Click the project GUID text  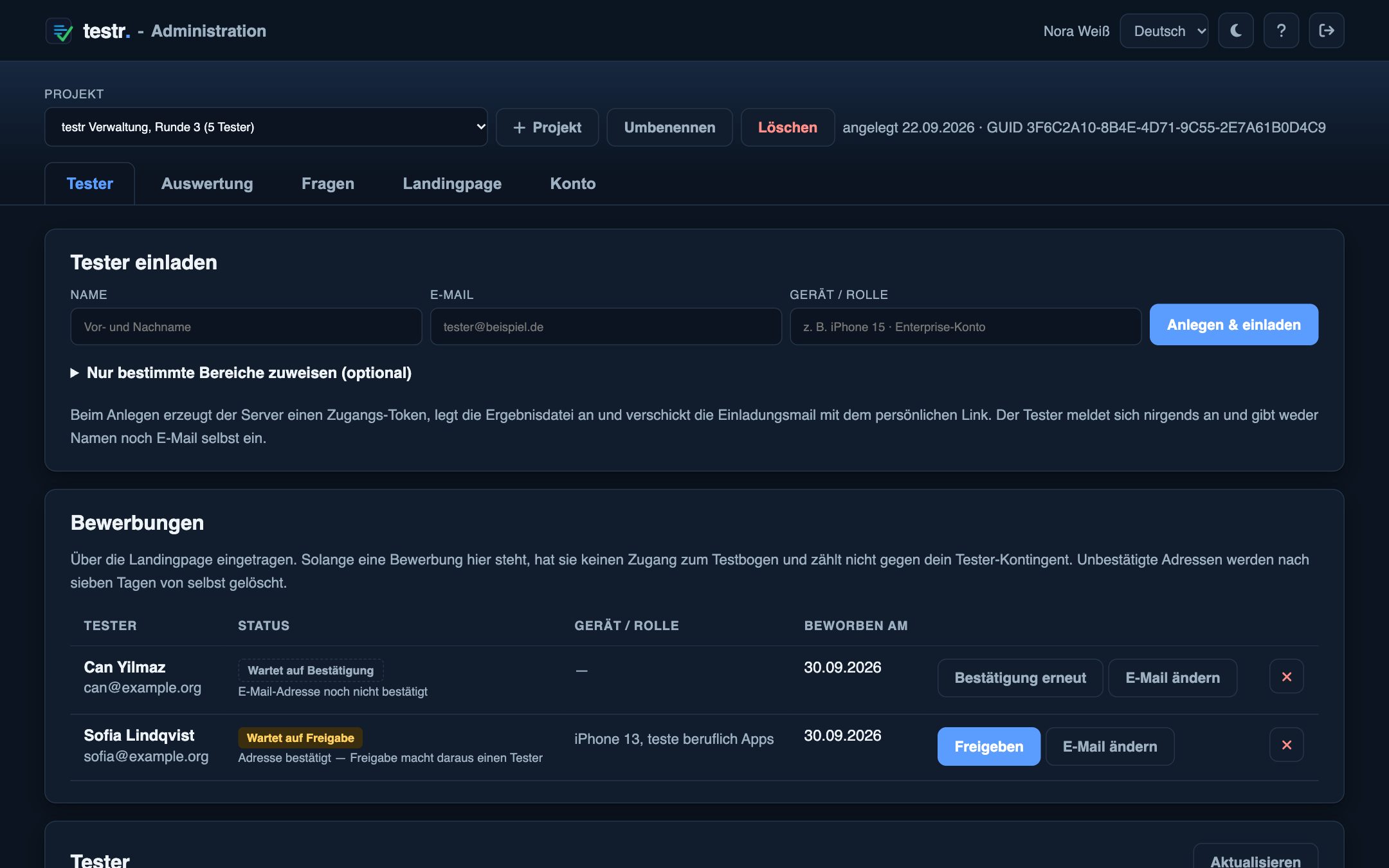[x=1156, y=127]
